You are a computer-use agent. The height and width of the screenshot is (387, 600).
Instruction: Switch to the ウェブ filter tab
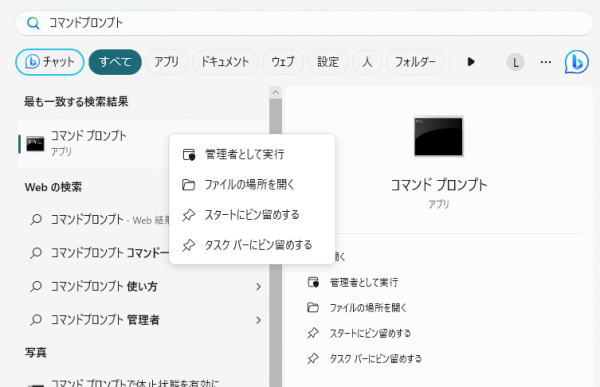pos(283,62)
